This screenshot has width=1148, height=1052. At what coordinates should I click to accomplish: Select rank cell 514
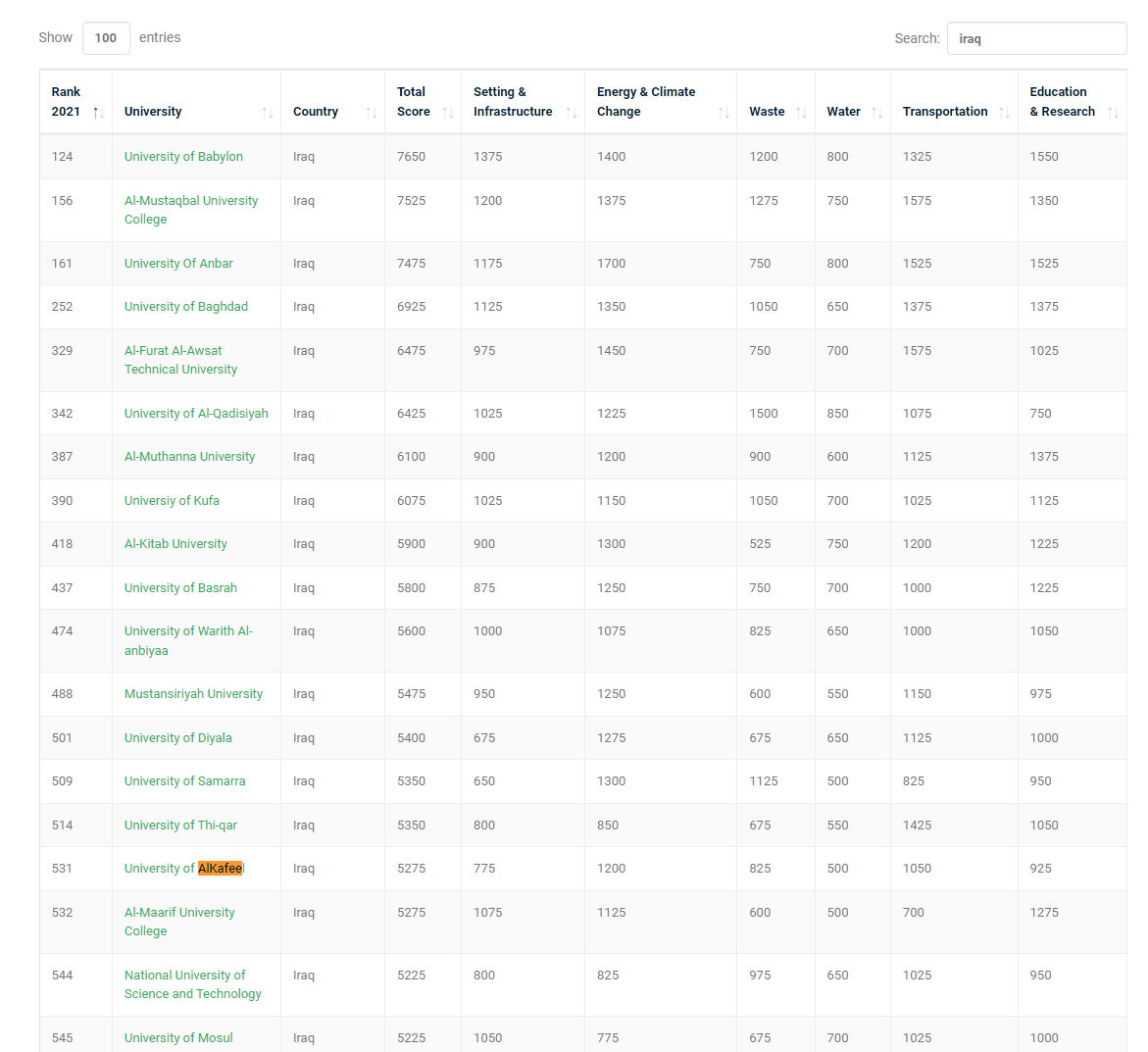[x=62, y=826]
